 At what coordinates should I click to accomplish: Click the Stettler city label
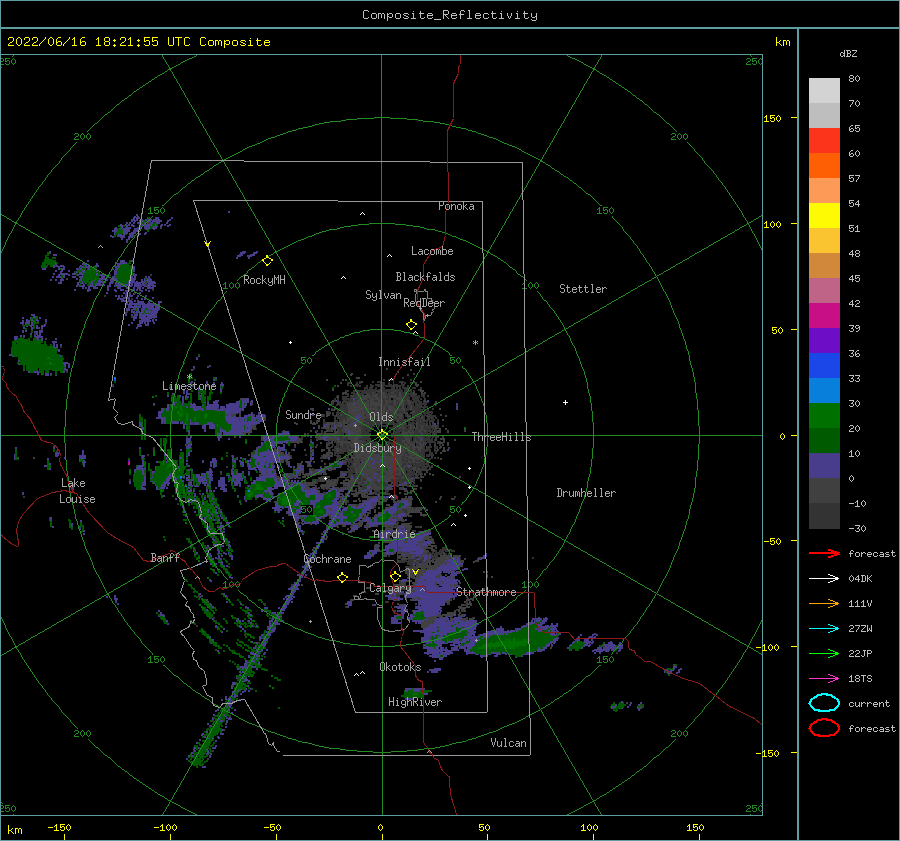[583, 289]
